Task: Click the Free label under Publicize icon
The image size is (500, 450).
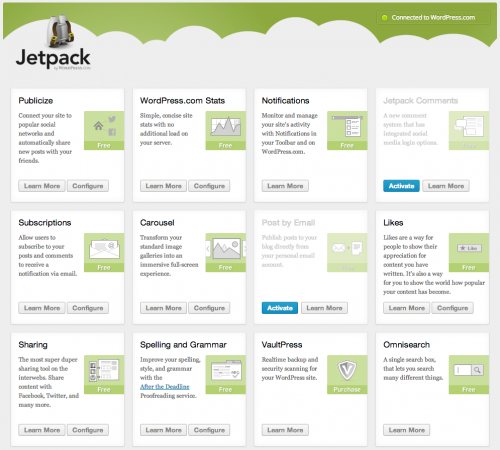Action: [x=104, y=146]
